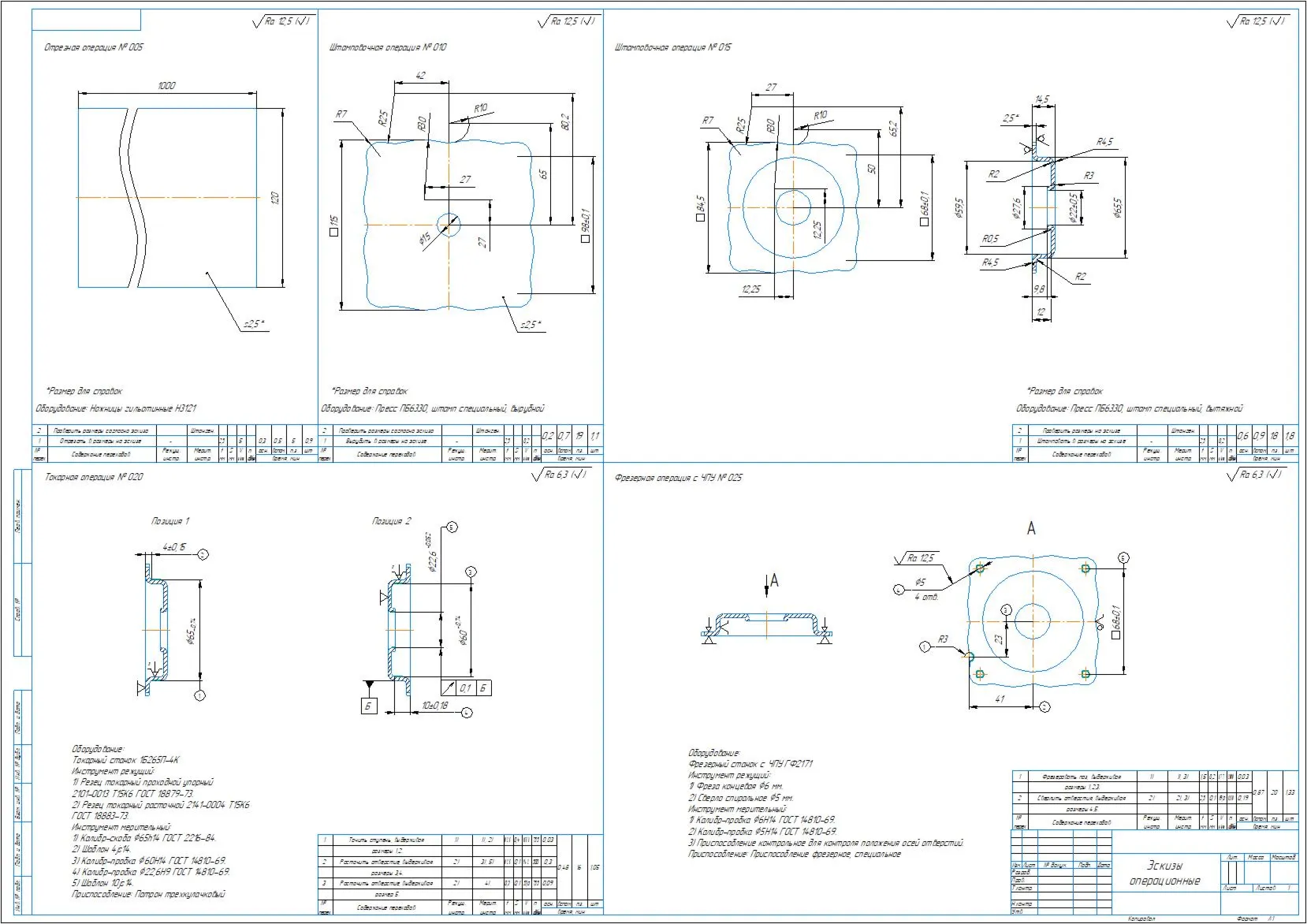Select the 10±0,18 dimension in Позиция 2
Image resolution: width=1307 pixels, height=924 pixels.
[434, 706]
